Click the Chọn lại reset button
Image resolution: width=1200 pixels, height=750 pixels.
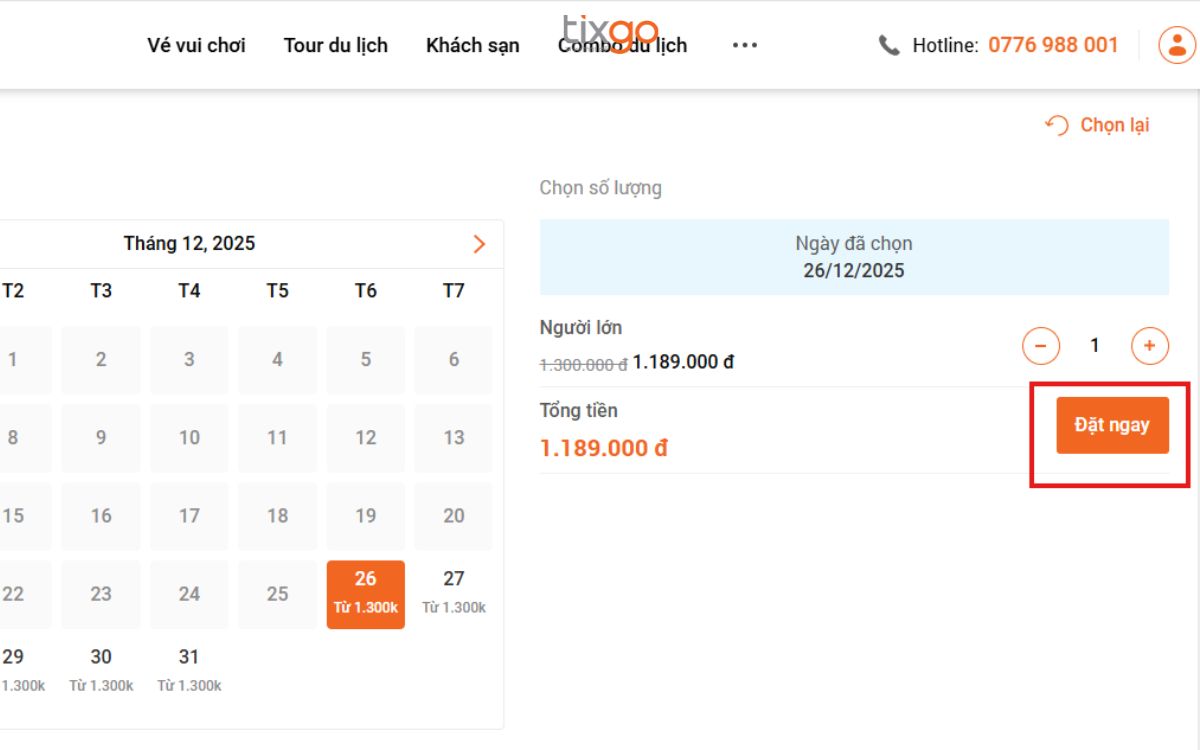[1098, 125]
